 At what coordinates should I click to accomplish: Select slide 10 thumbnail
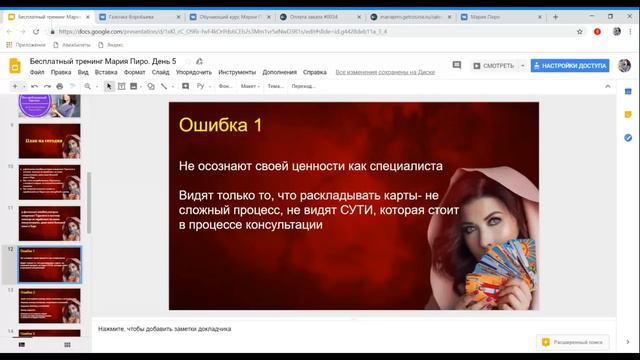click(49, 182)
